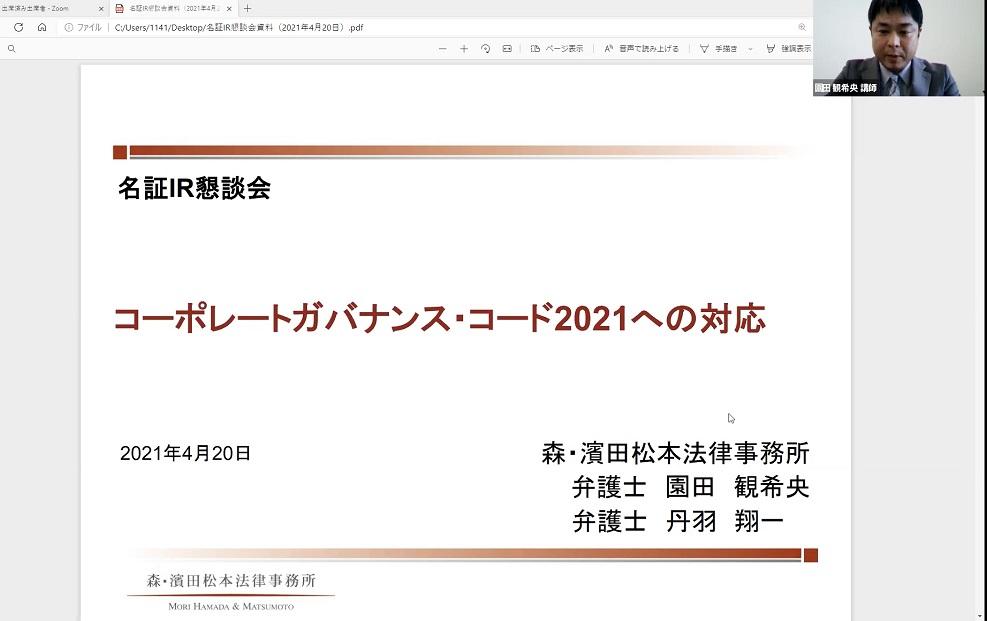Image resolution: width=987 pixels, height=621 pixels.
Task: Click the speaker video thumbnail
Action: [x=900, y=48]
